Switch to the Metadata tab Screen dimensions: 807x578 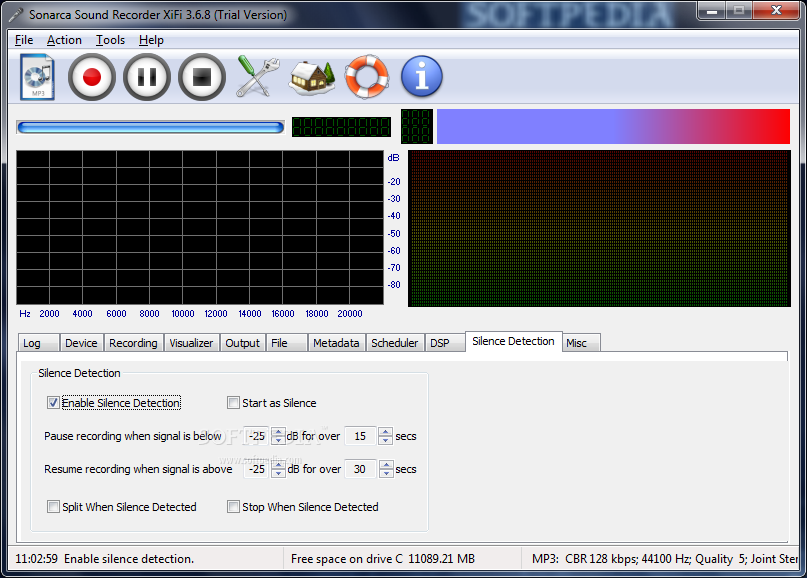point(337,343)
